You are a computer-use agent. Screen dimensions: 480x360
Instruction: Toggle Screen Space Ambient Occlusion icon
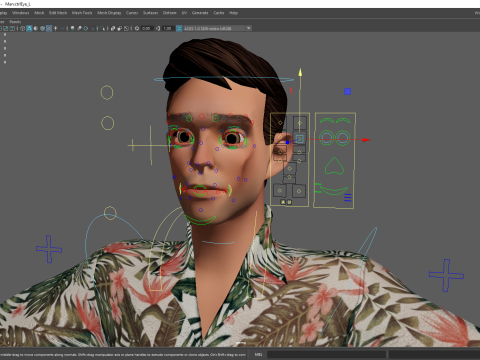coord(72,28)
